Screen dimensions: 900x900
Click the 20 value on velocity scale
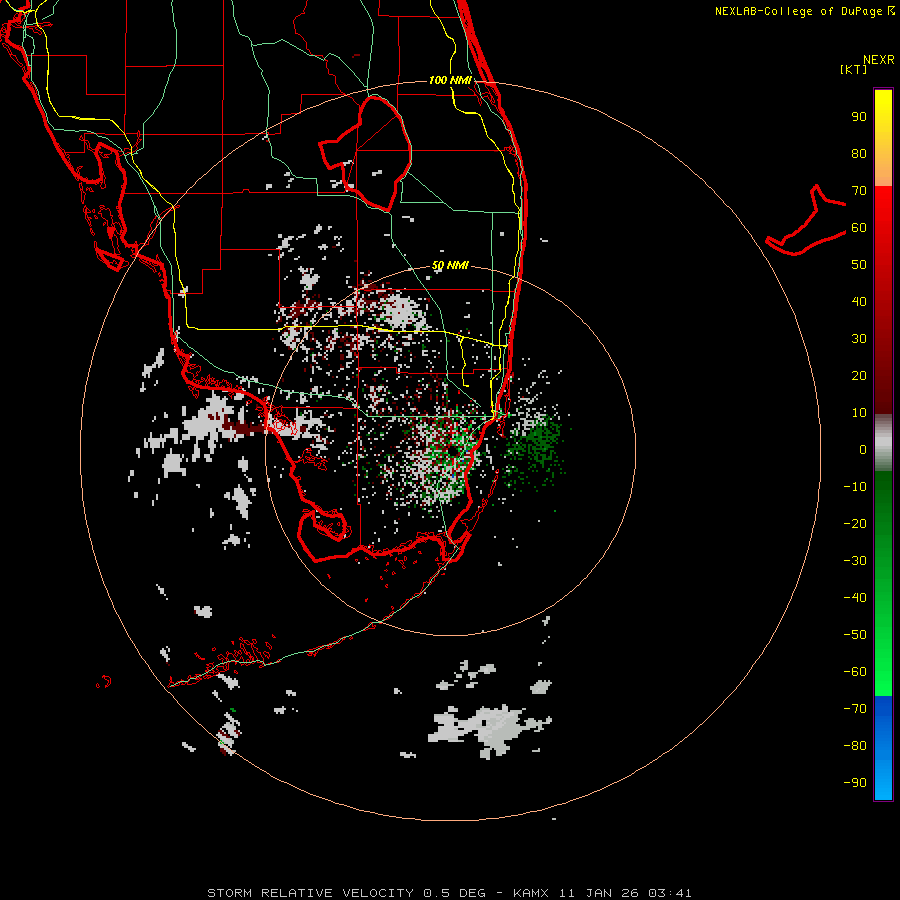pyautogui.click(x=859, y=375)
